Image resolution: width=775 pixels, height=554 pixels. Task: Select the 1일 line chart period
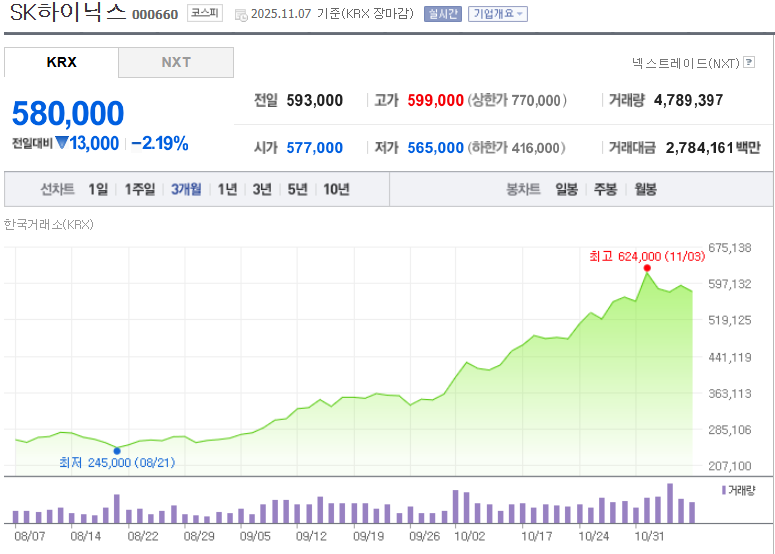[x=98, y=189]
